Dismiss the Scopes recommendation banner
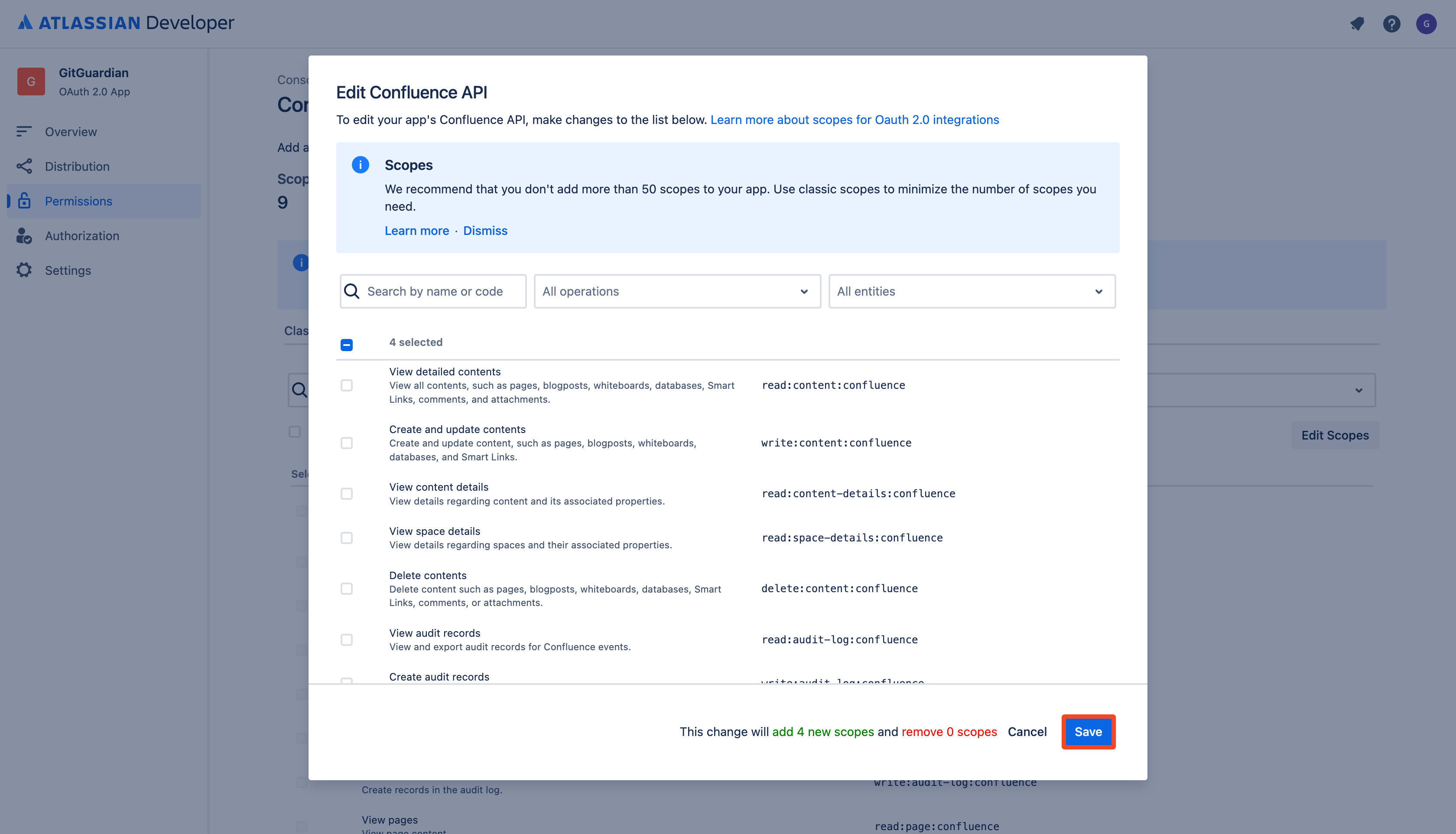 (485, 230)
